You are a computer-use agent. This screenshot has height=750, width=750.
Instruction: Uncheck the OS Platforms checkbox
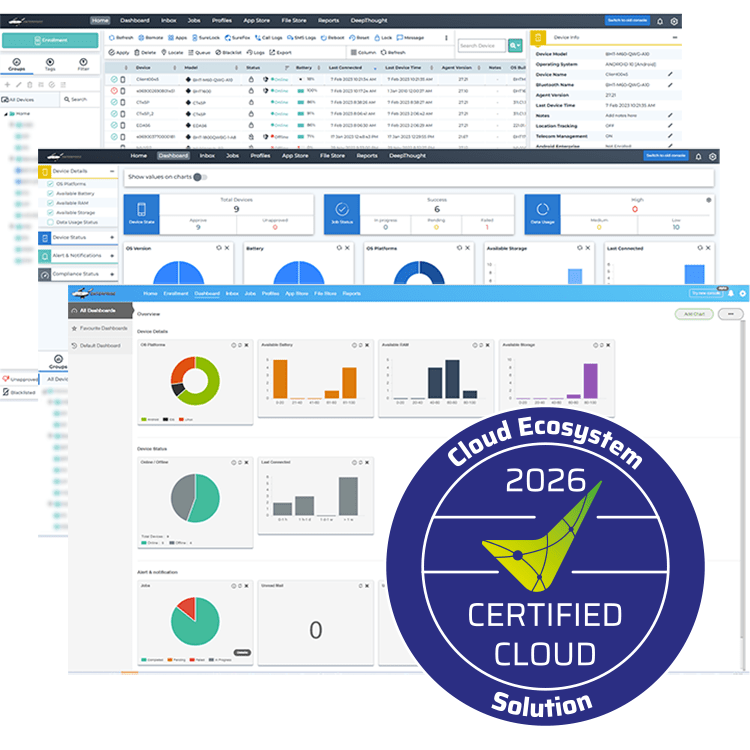[49, 184]
